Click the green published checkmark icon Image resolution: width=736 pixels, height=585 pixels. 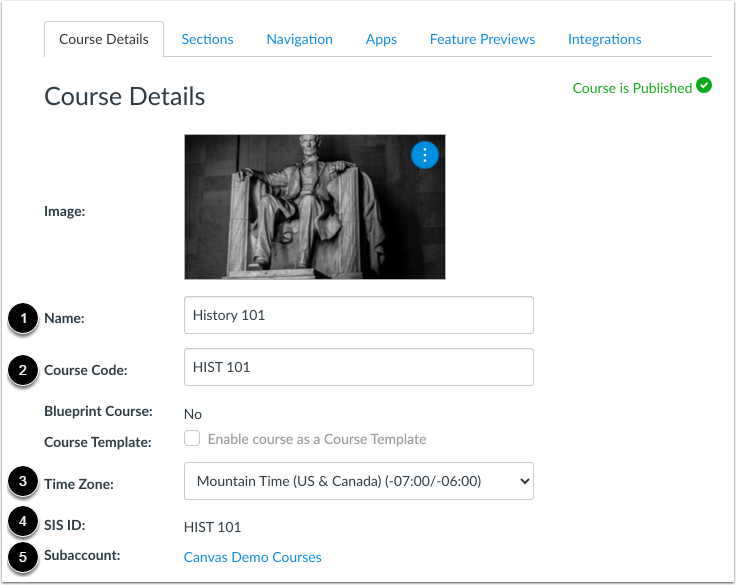click(x=704, y=85)
